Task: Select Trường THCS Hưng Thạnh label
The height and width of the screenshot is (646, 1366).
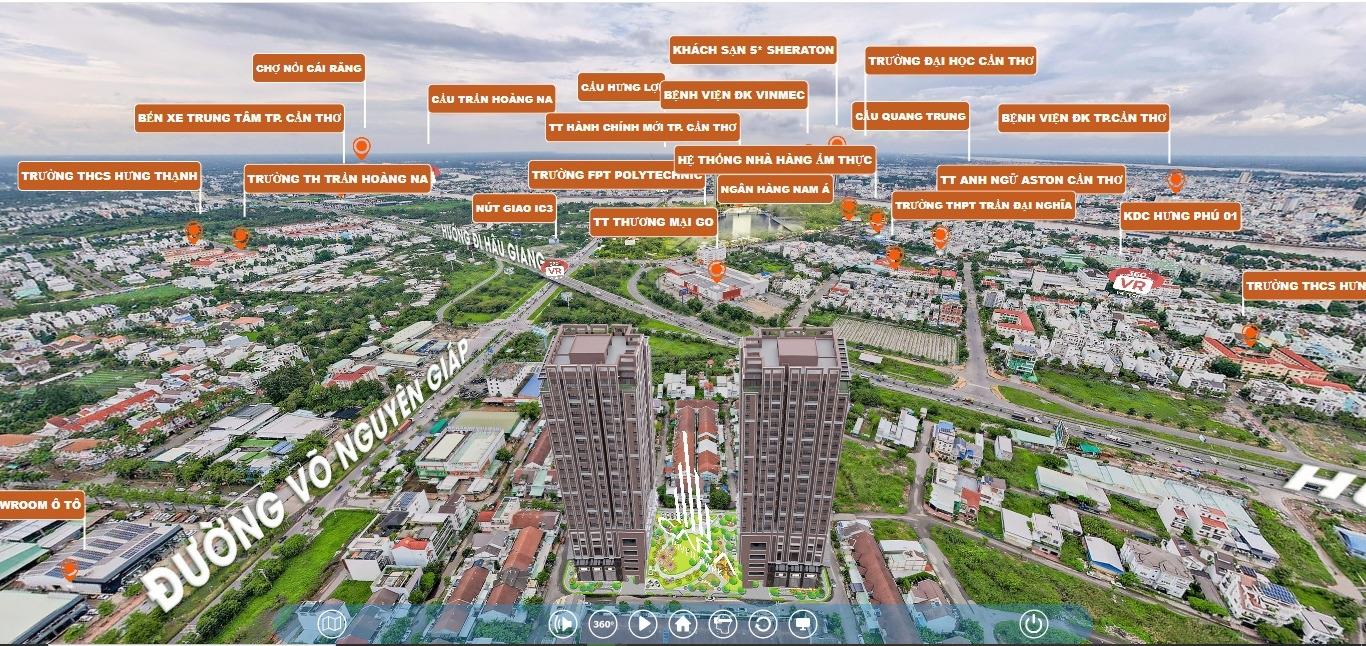Action: pos(109,176)
